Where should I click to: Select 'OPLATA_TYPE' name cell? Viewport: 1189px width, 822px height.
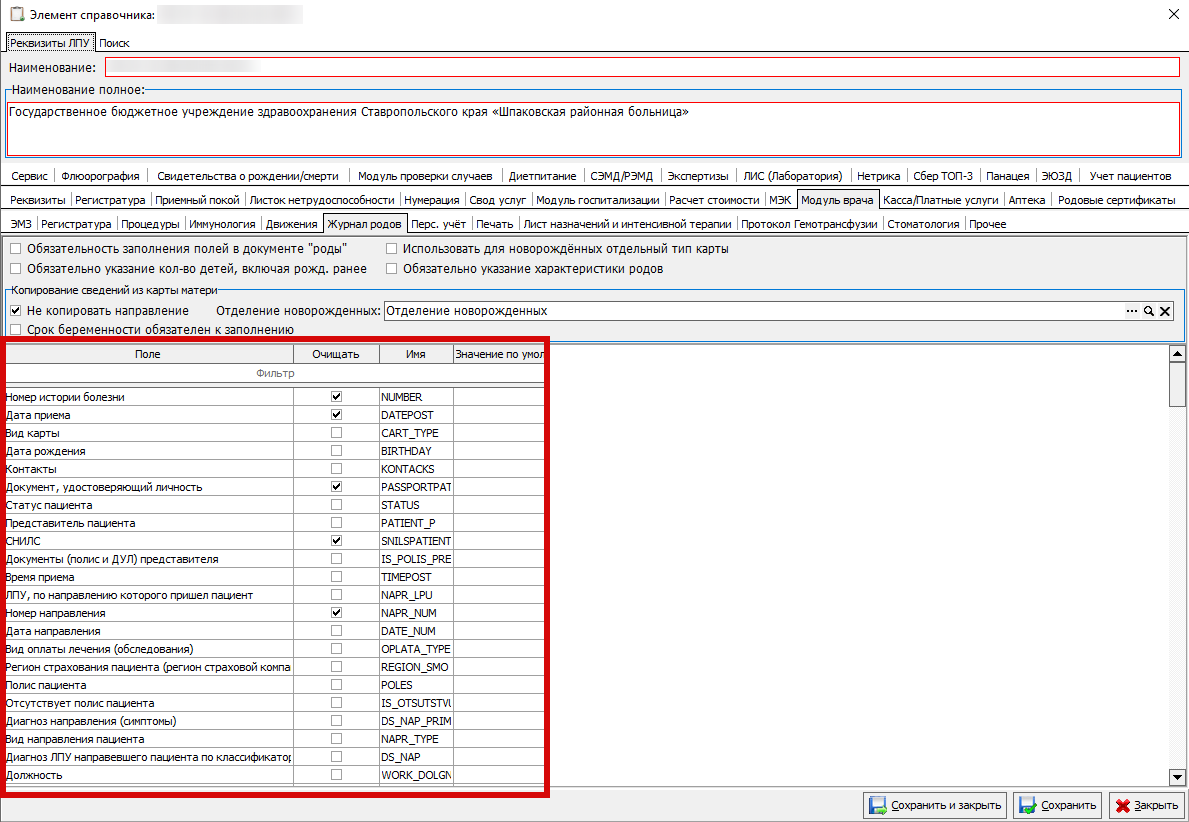point(416,649)
